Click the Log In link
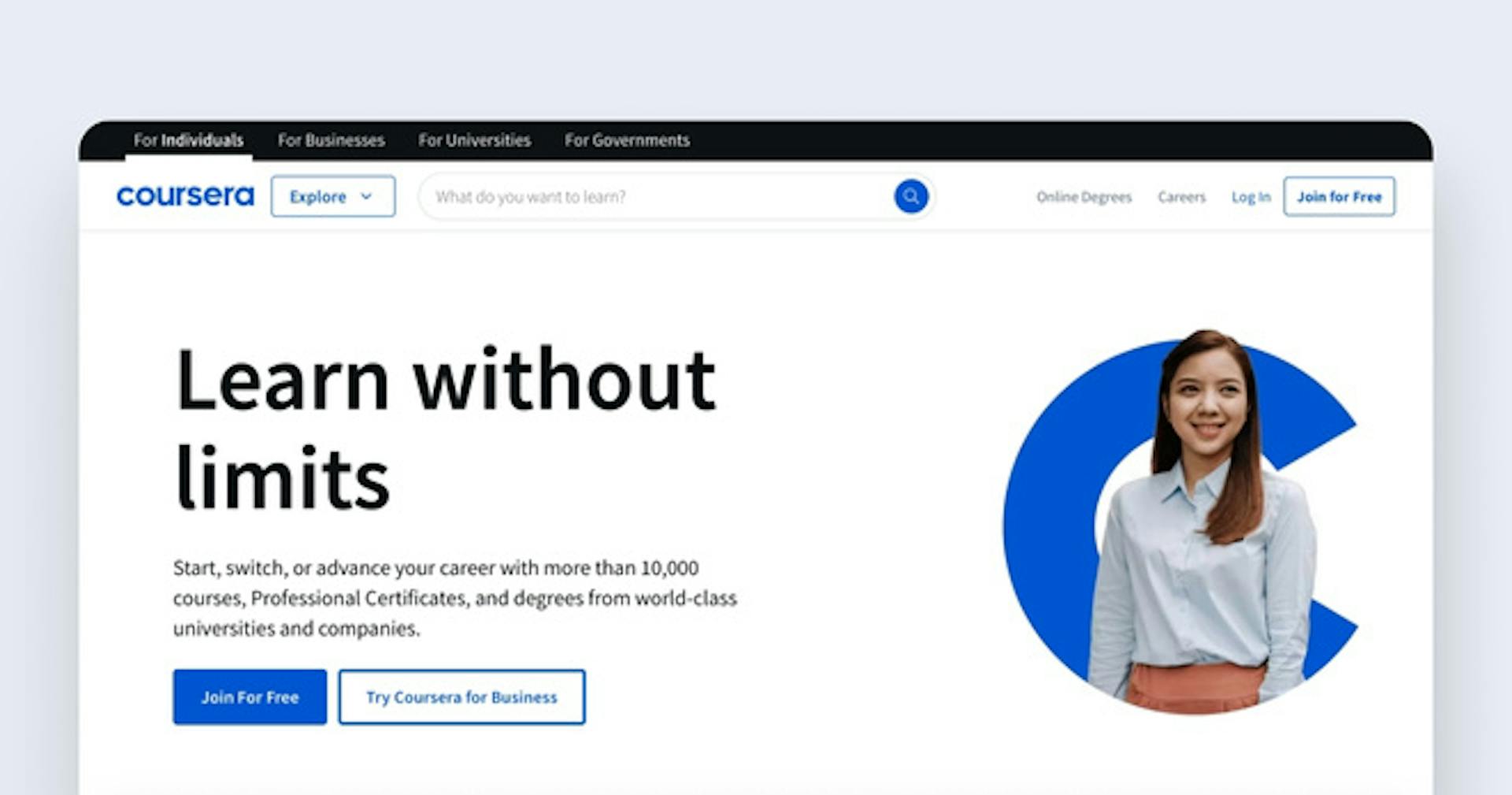 1251,197
